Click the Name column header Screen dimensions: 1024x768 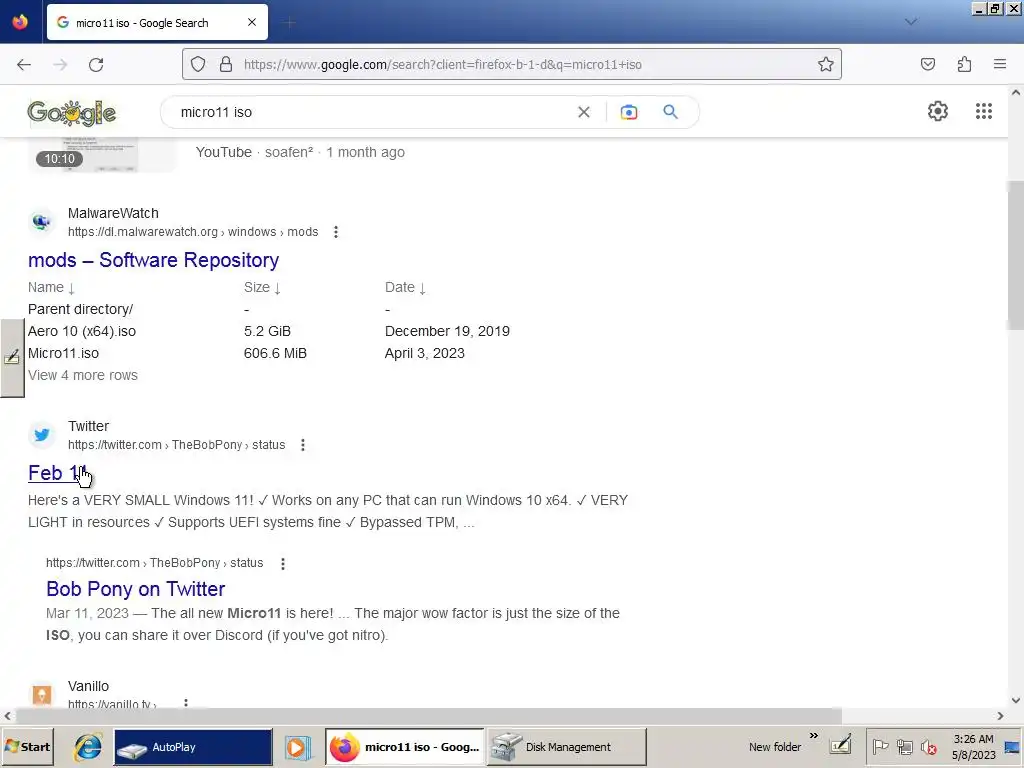(x=52, y=287)
